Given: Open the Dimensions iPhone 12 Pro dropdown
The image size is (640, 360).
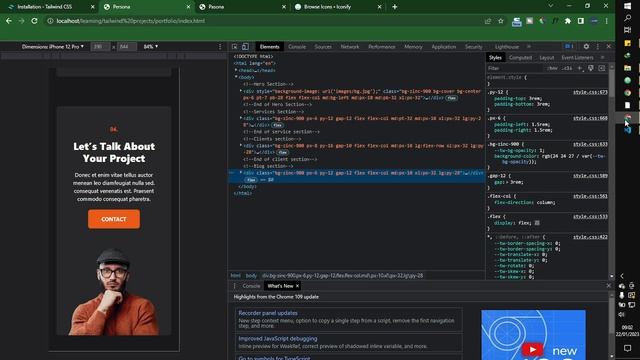Looking at the screenshot, I should coord(53,47).
